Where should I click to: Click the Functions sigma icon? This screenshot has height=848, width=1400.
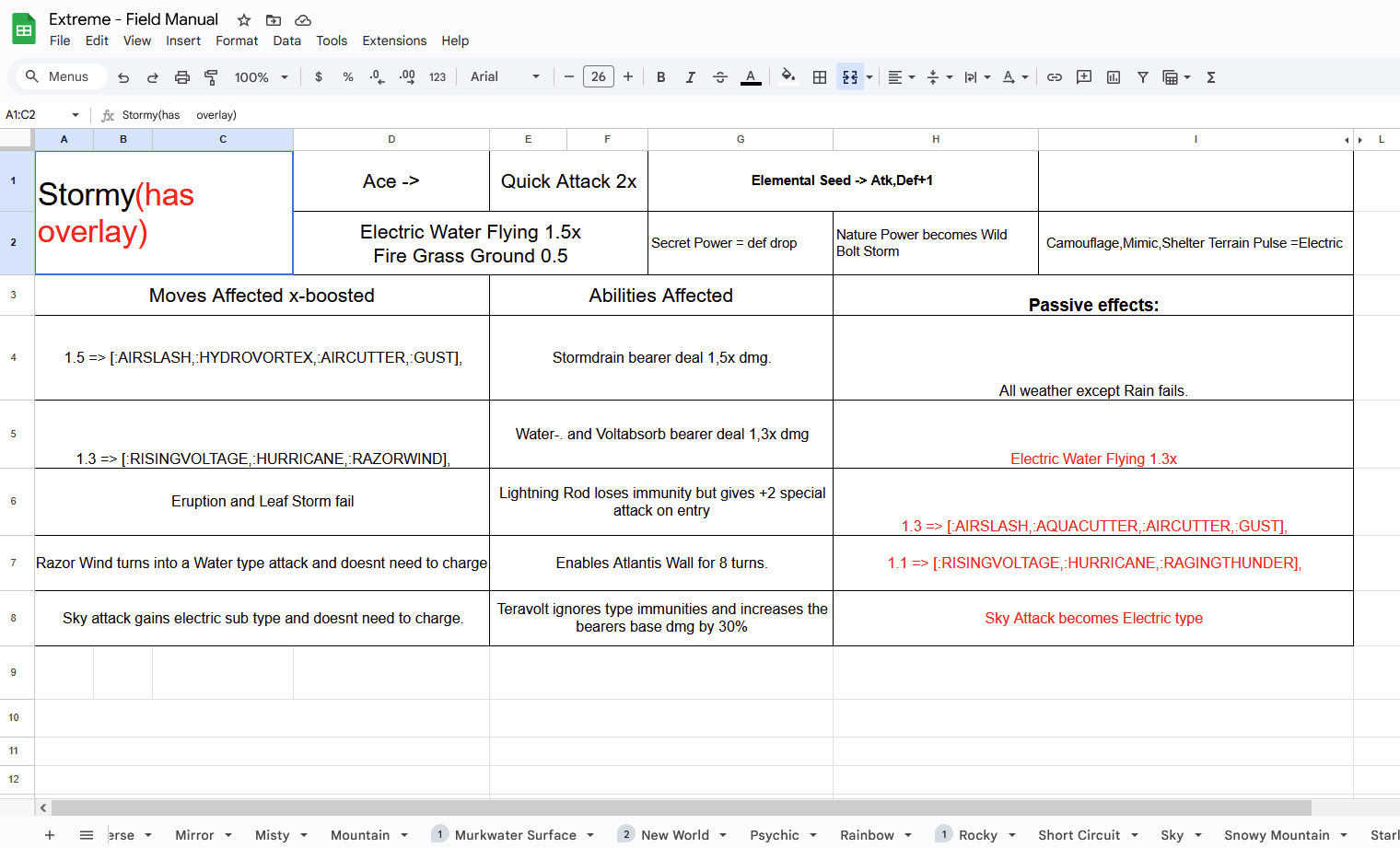pyautogui.click(x=1211, y=77)
